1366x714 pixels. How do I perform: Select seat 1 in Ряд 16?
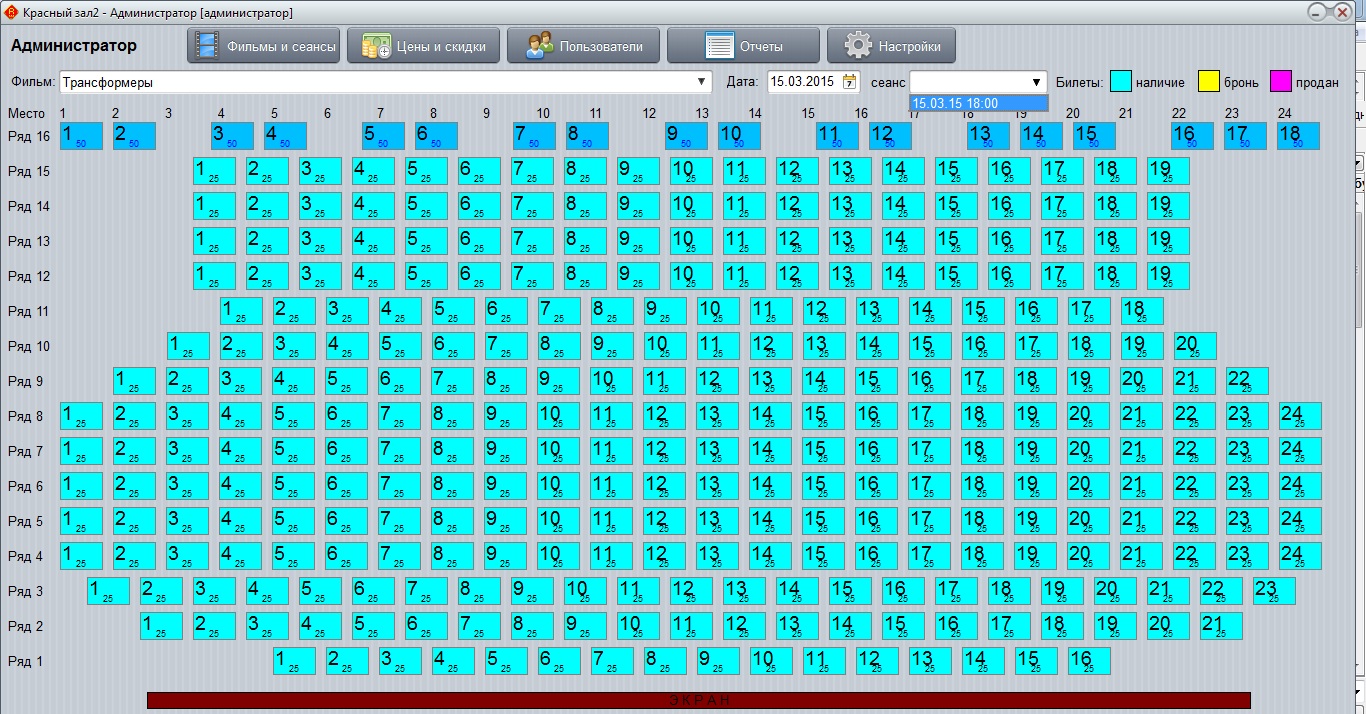tap(81, 136)
